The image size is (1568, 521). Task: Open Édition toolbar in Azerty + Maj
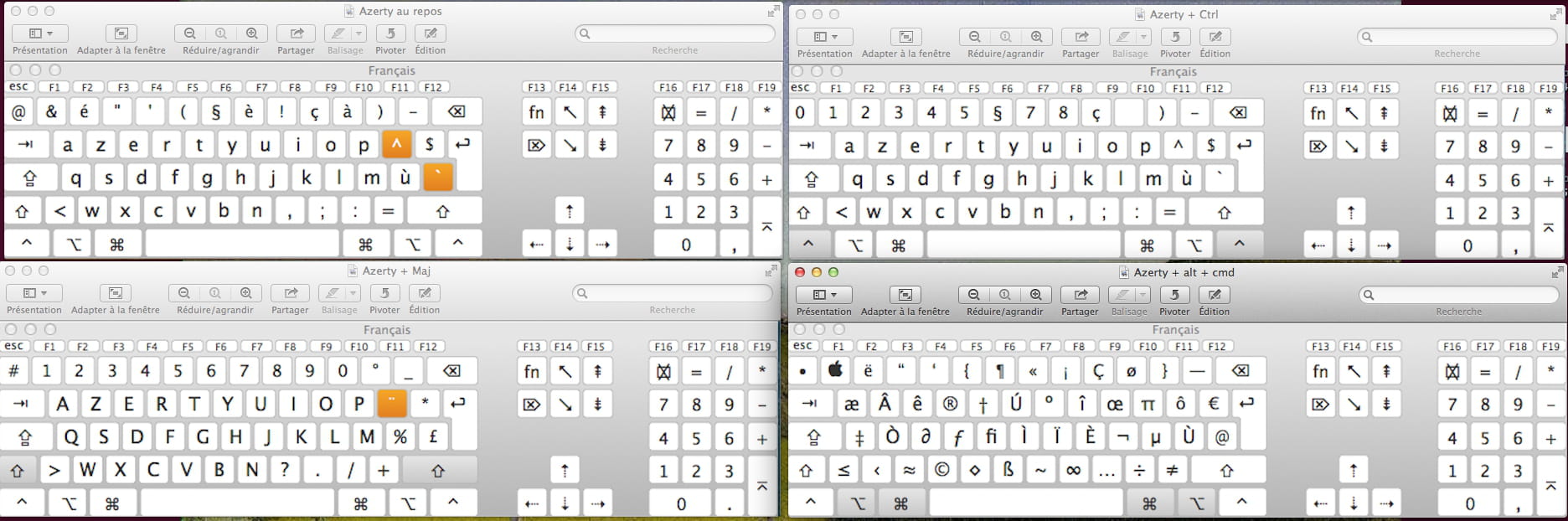[x=425, y=293]
